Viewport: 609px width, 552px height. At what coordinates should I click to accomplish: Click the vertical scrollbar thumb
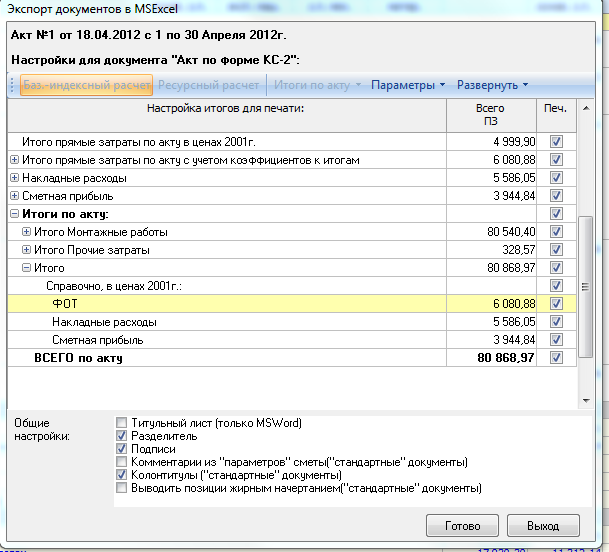click(585, 287)
